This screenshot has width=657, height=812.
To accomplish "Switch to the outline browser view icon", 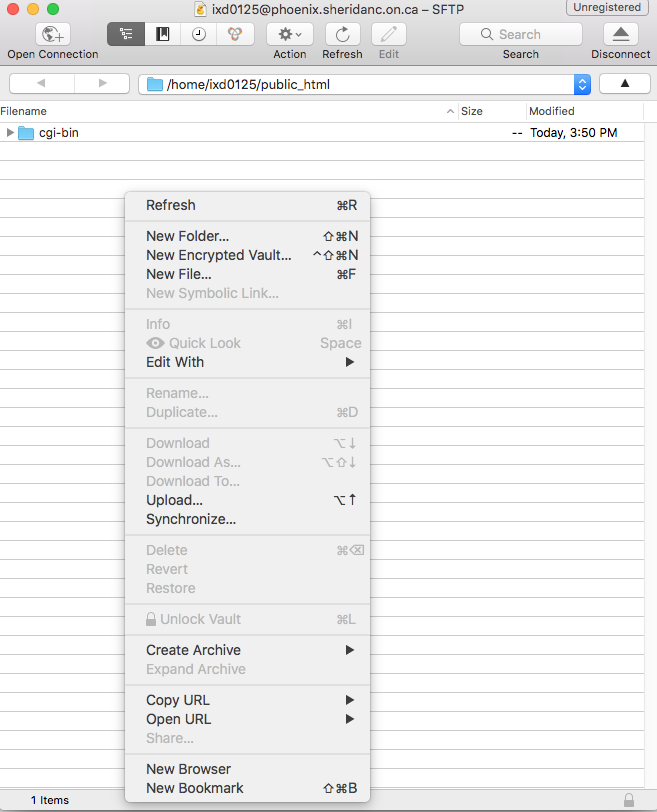I will pos(126,34).
